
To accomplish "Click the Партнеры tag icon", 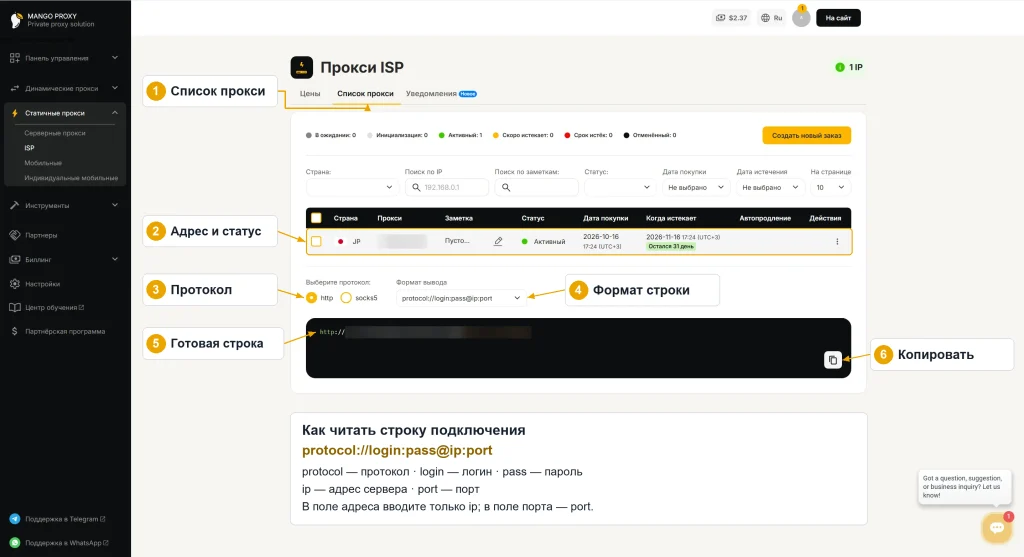I will pos(14,235).
